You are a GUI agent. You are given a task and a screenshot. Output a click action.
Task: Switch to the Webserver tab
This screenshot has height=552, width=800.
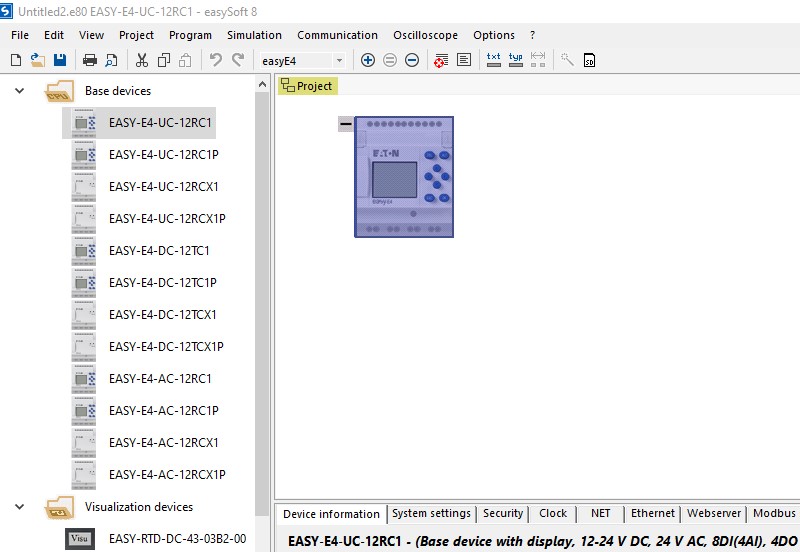[x=714, y=513]
